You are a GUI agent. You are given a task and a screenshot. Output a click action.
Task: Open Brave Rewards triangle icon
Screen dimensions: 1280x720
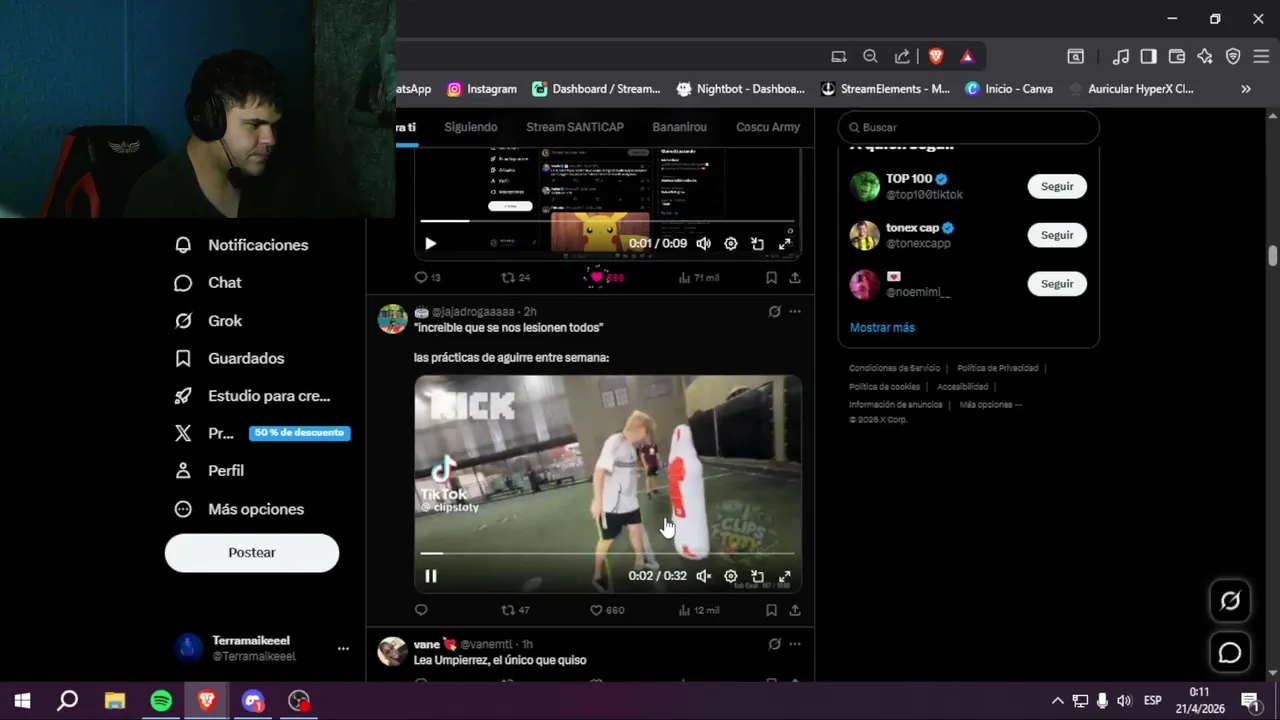967,56
